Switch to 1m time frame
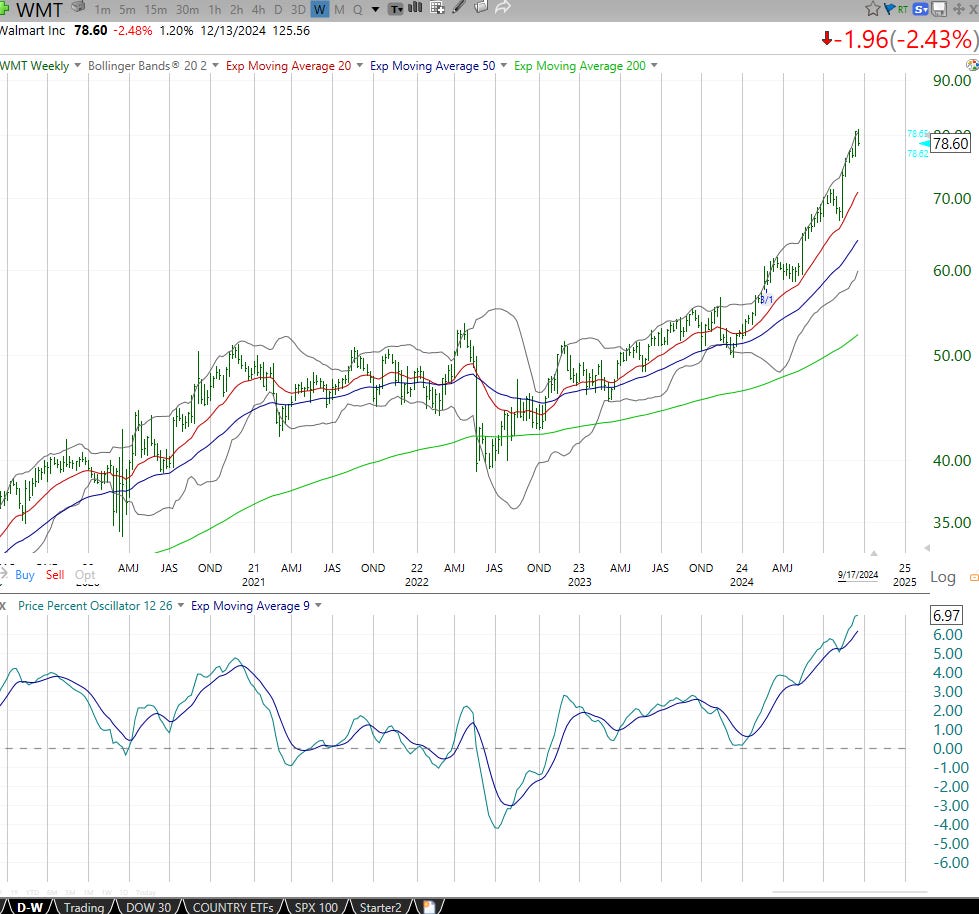This screenshot has width=979, height=914. tap(102, 9)
